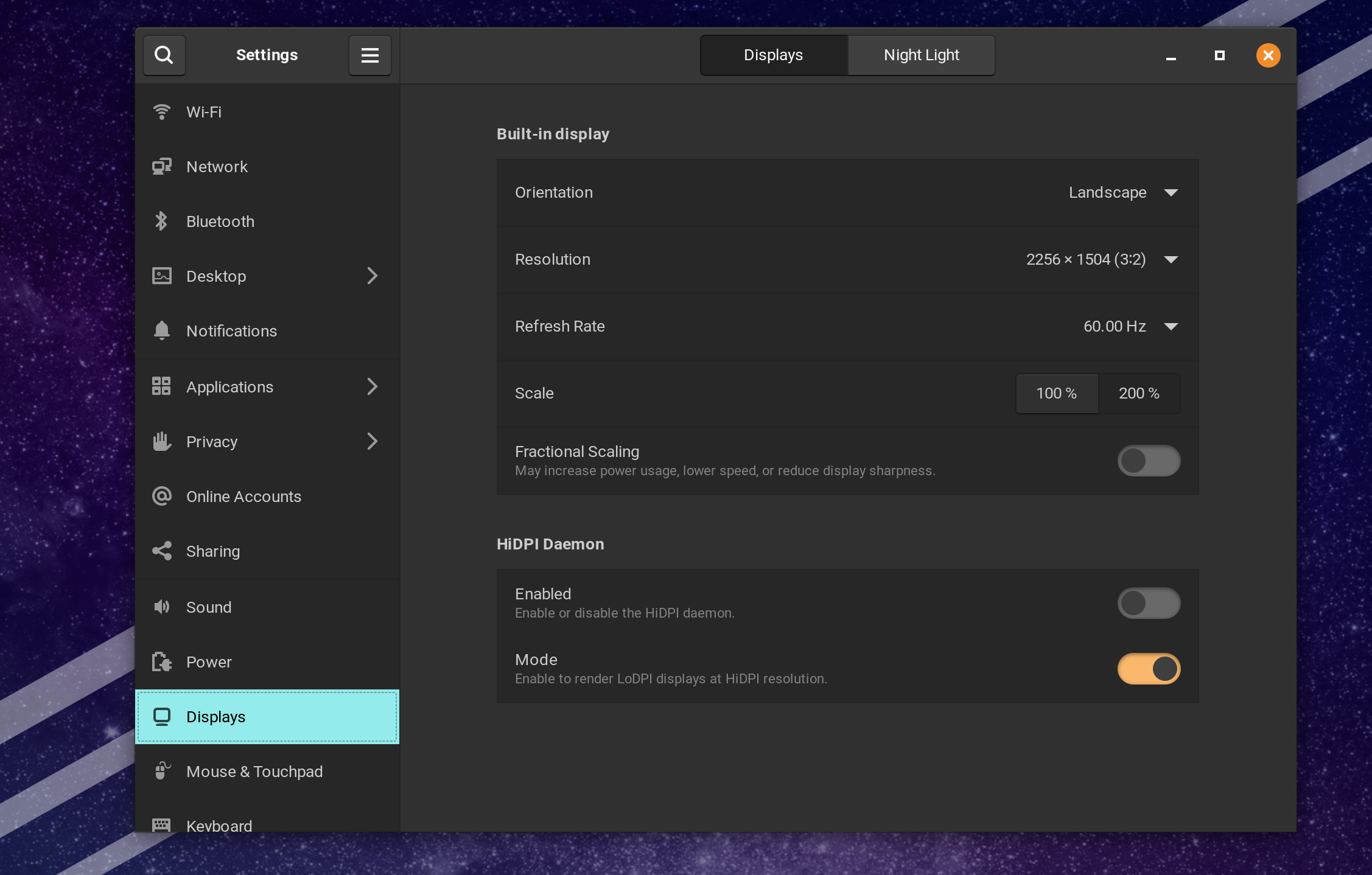Expand the Refresh Rate dropdown
1372x875 pixels.
click(1130, 327)
